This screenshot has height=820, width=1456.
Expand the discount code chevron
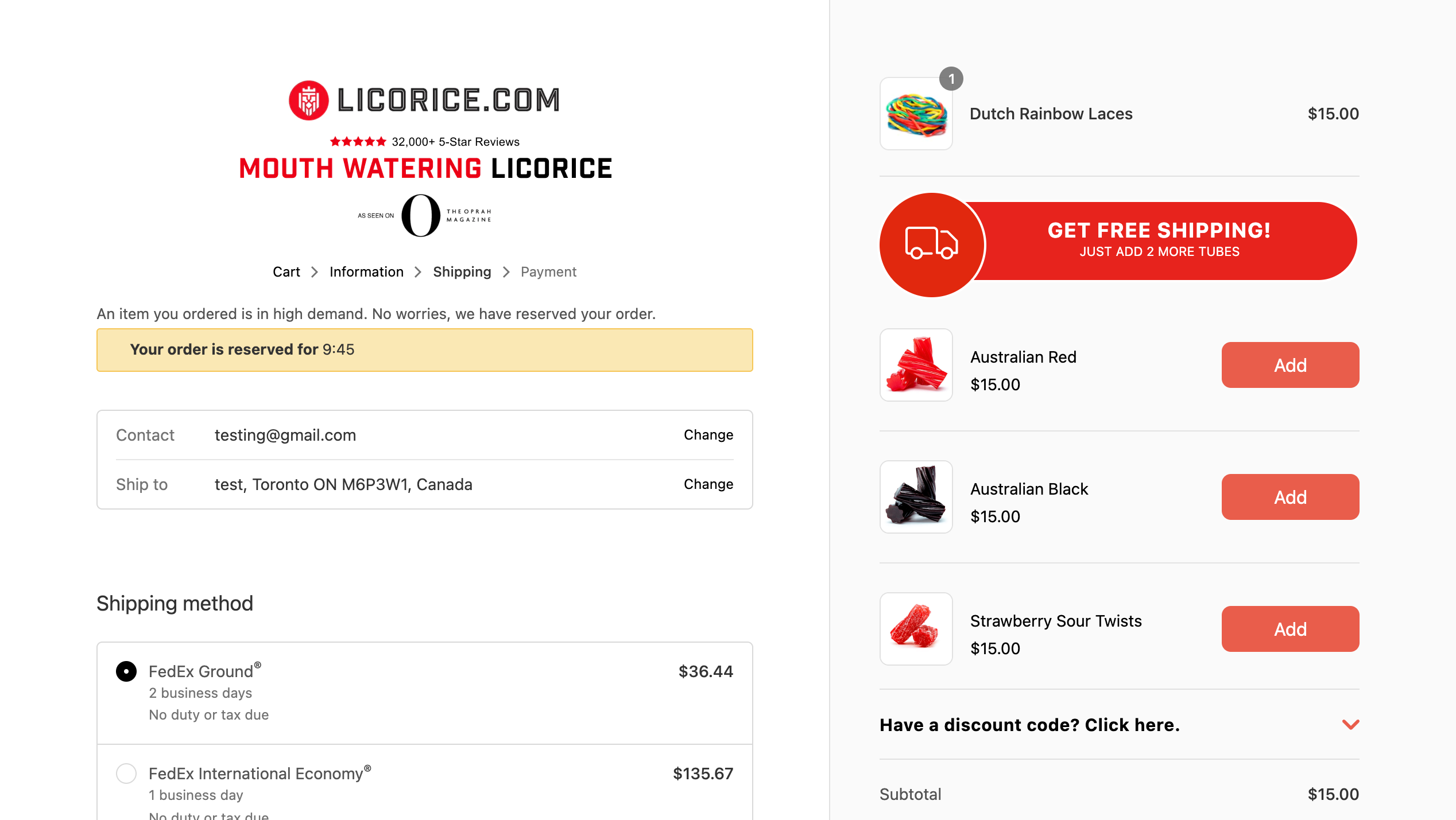tap(1350, 725)
